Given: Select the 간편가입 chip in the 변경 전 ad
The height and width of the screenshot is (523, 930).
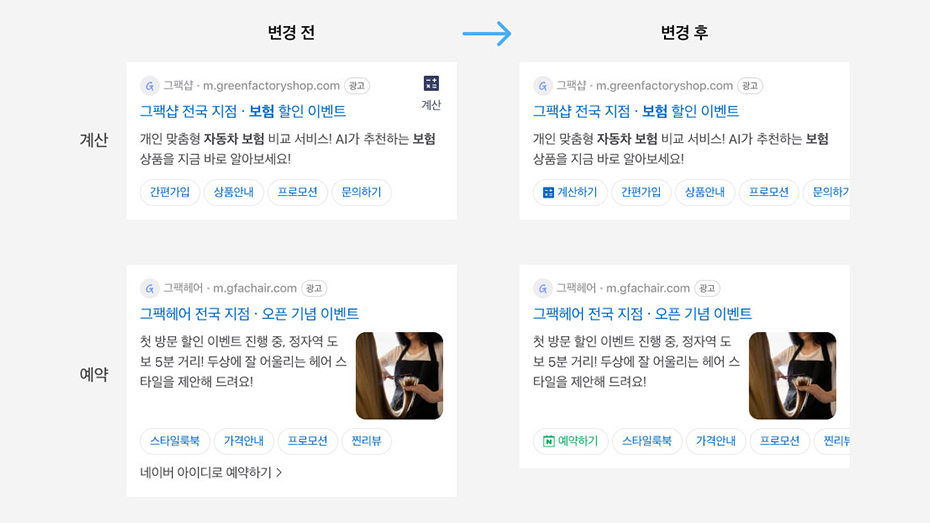Looking at the screenshot, I should click(x=170, y=192).
